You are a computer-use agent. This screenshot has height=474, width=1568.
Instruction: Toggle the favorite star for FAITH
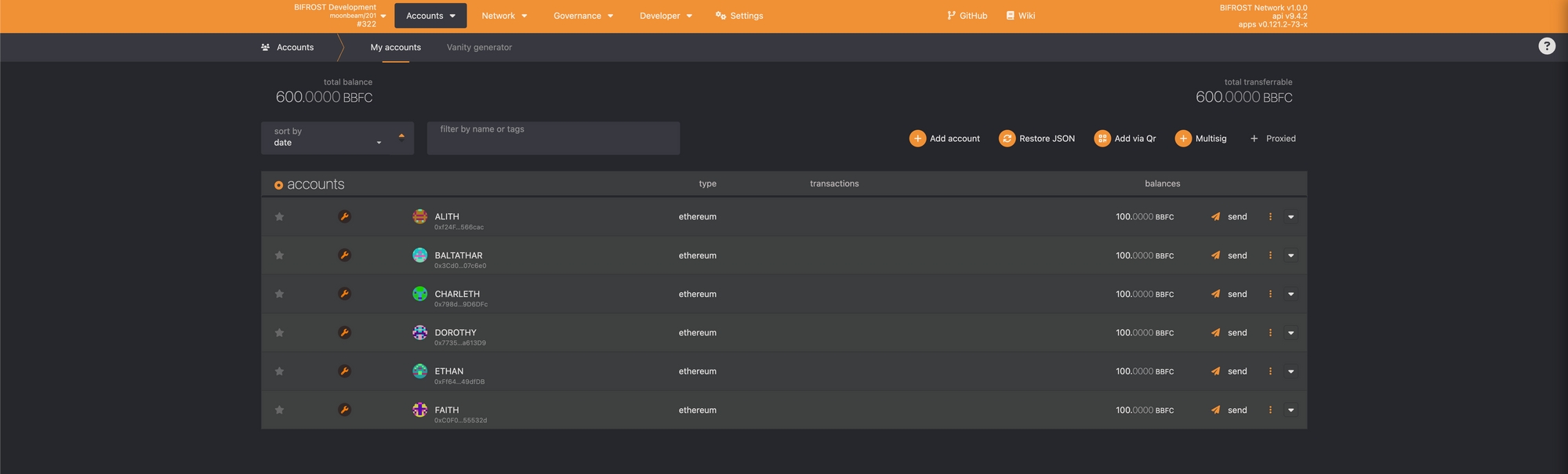[279, 411]
